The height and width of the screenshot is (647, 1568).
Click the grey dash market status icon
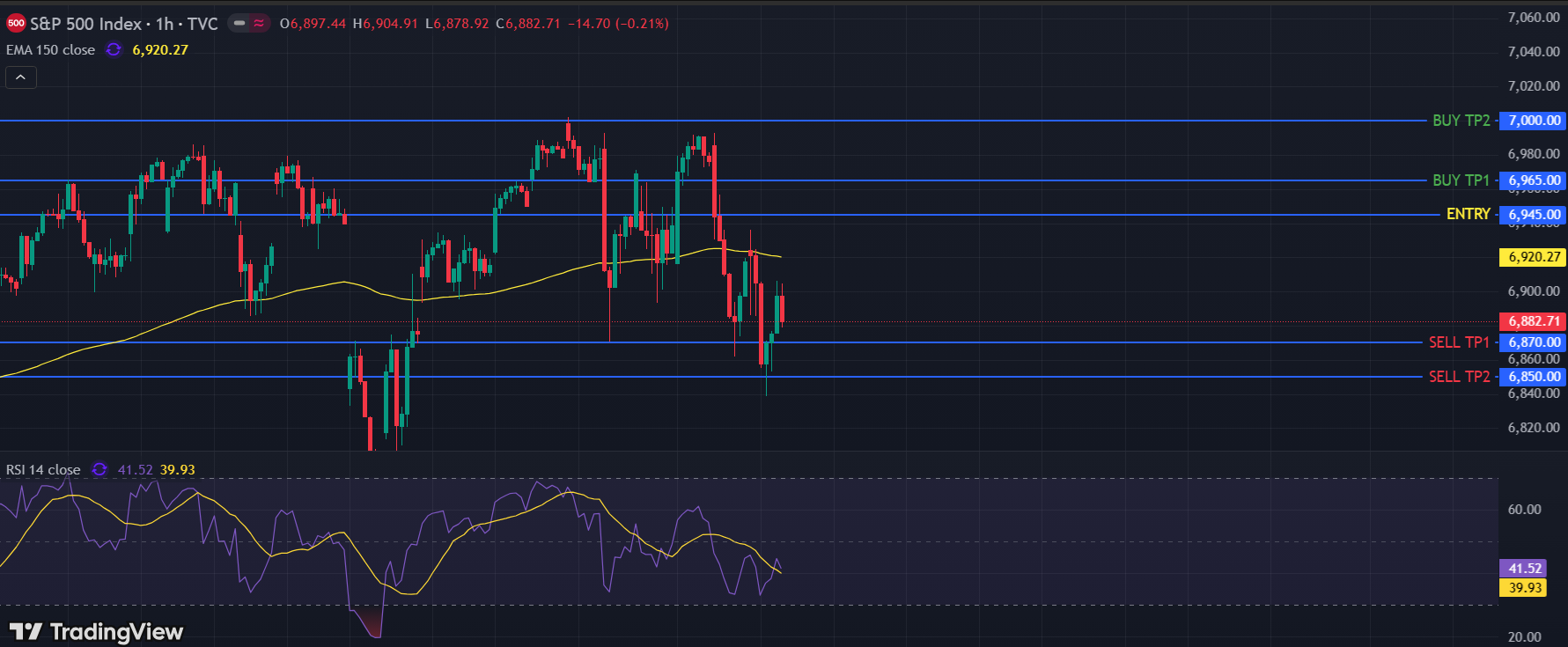click(x=239, y=24)
